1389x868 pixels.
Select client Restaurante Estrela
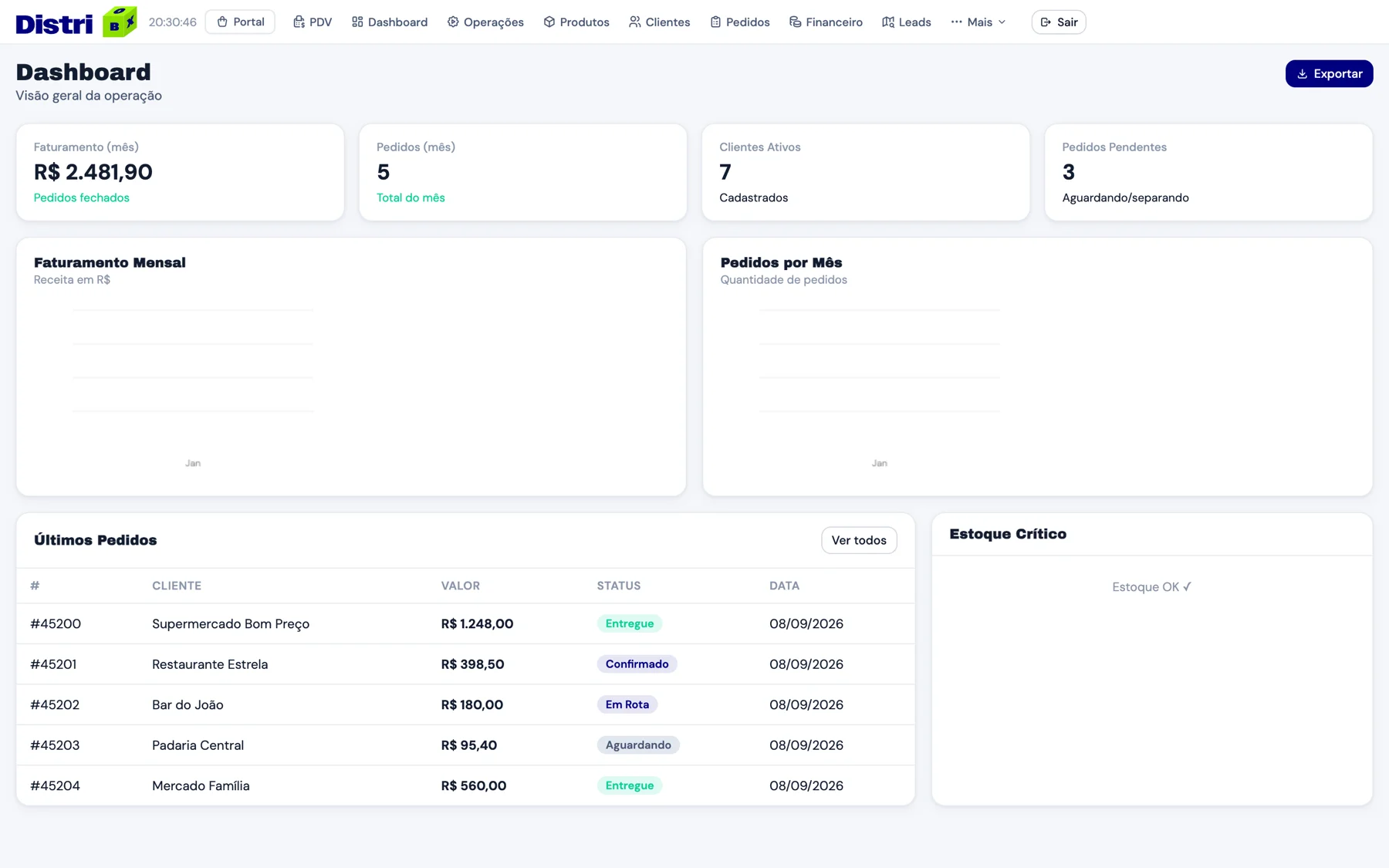(x=210, y=664)
